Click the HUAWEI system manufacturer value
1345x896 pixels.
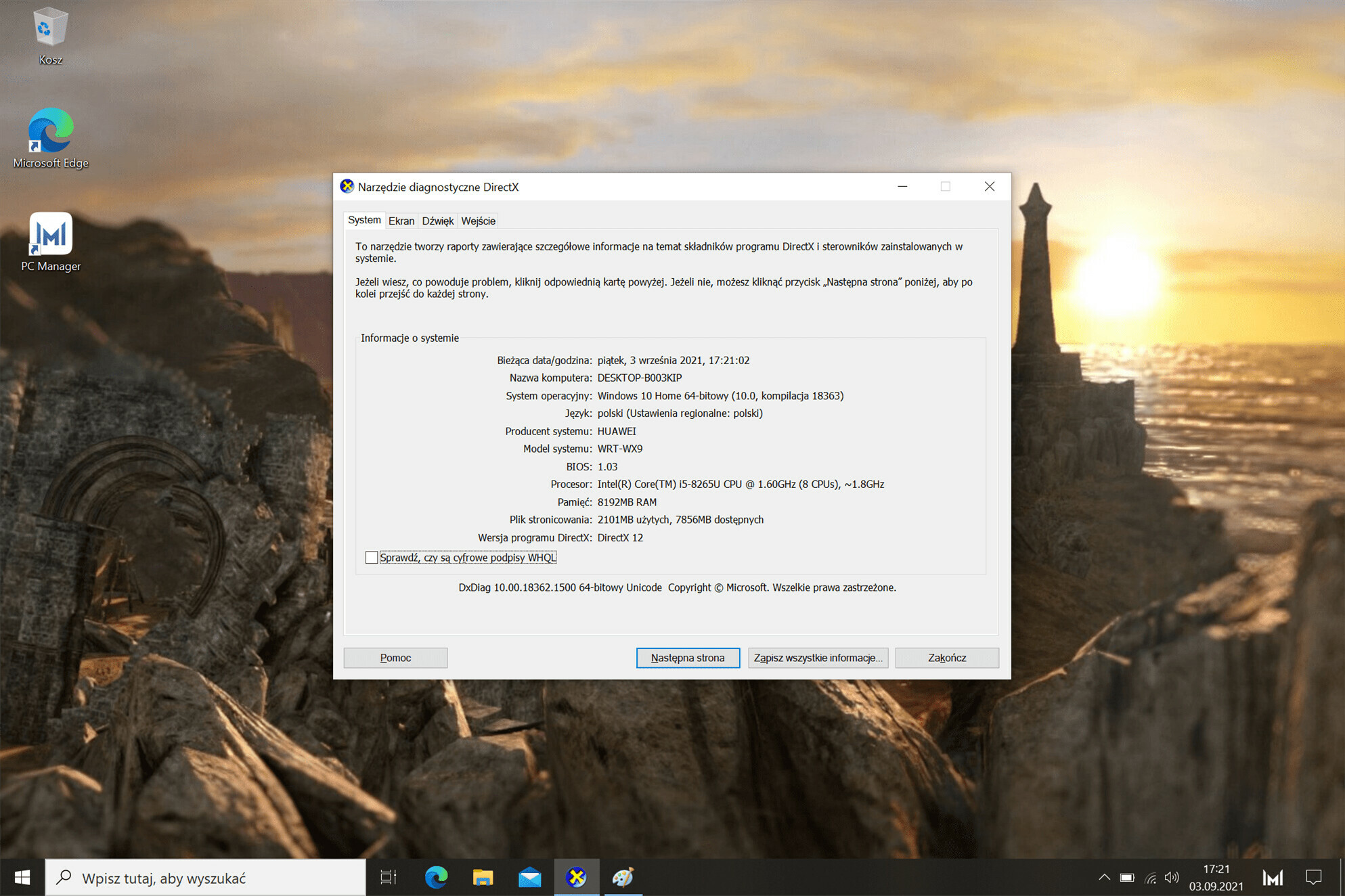[617, 431]
